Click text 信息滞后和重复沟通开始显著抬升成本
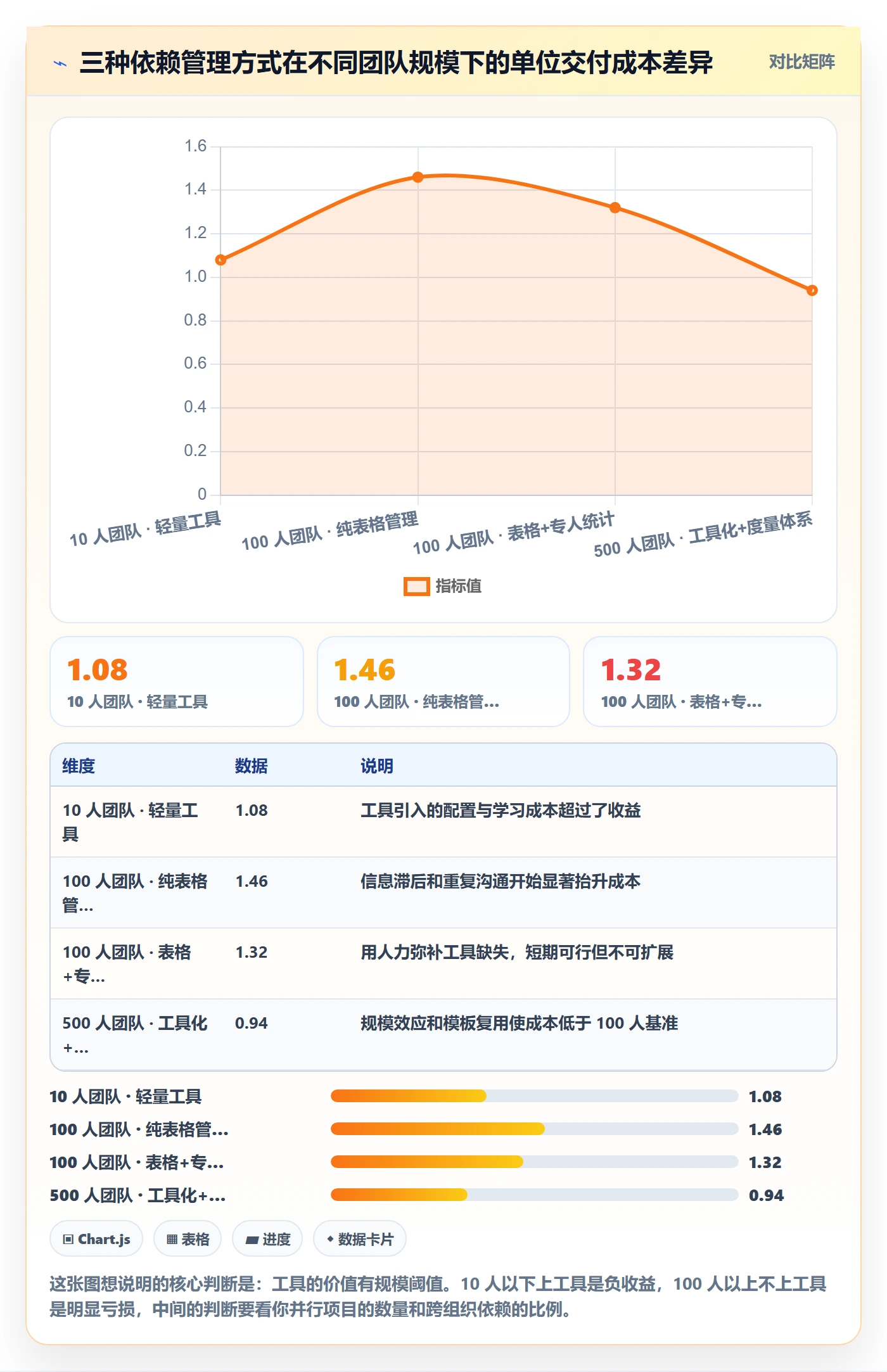 [501, 881]
